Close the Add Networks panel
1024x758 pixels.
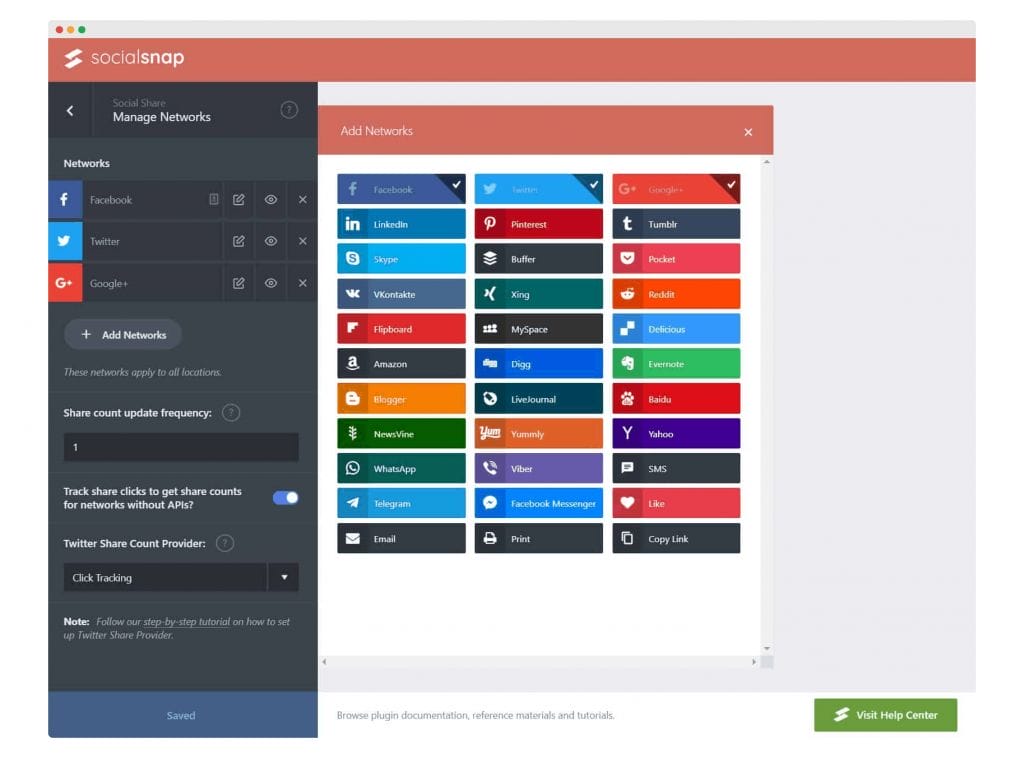748,132
